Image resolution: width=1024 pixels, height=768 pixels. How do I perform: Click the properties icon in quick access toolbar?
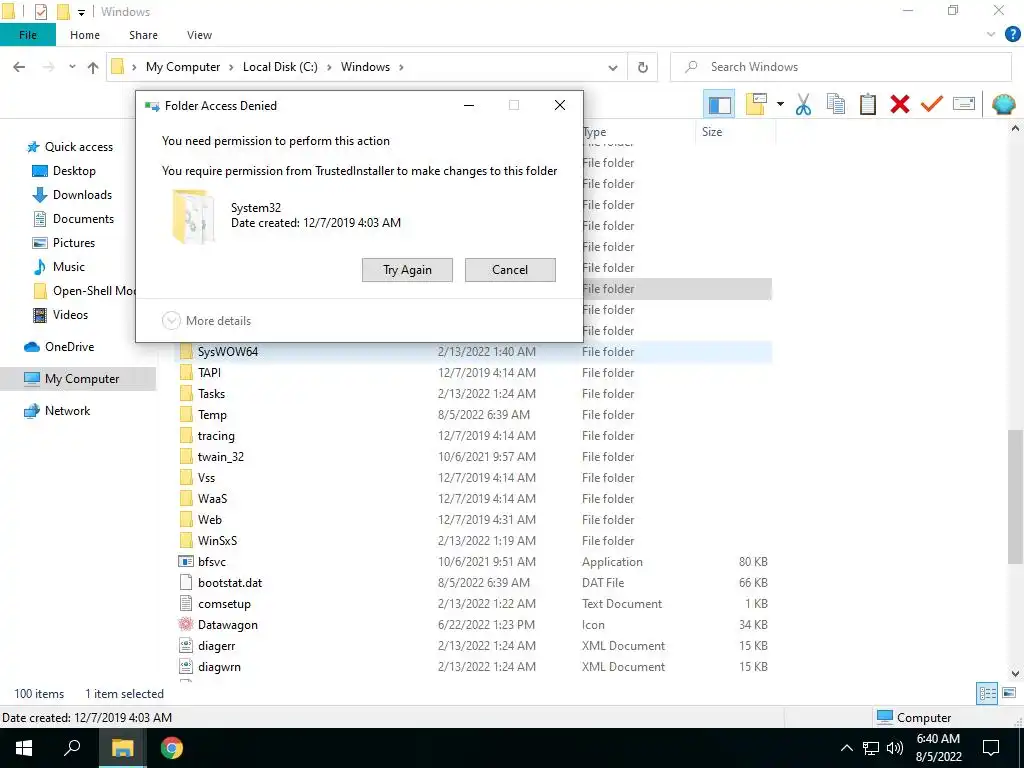40,12
